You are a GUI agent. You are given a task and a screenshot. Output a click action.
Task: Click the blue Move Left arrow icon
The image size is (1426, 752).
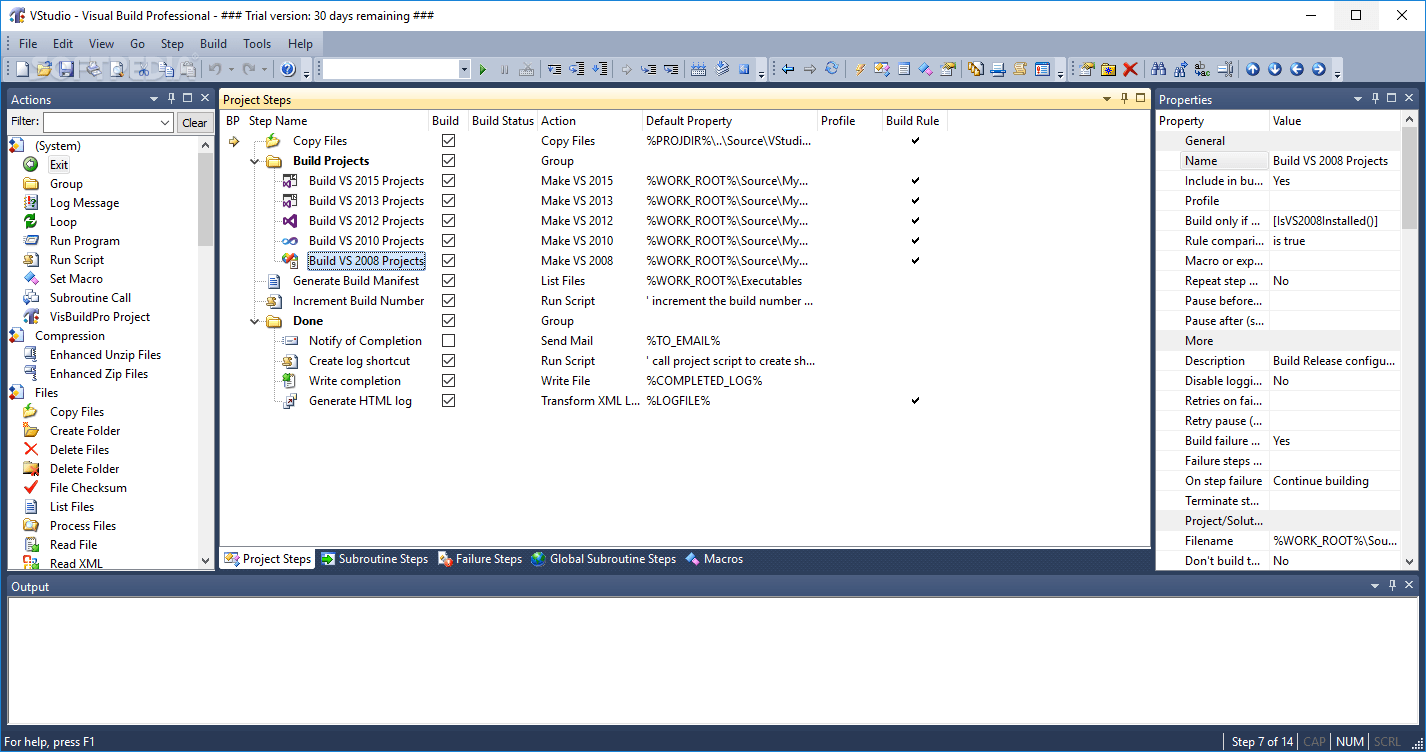tap(1297, 69)
